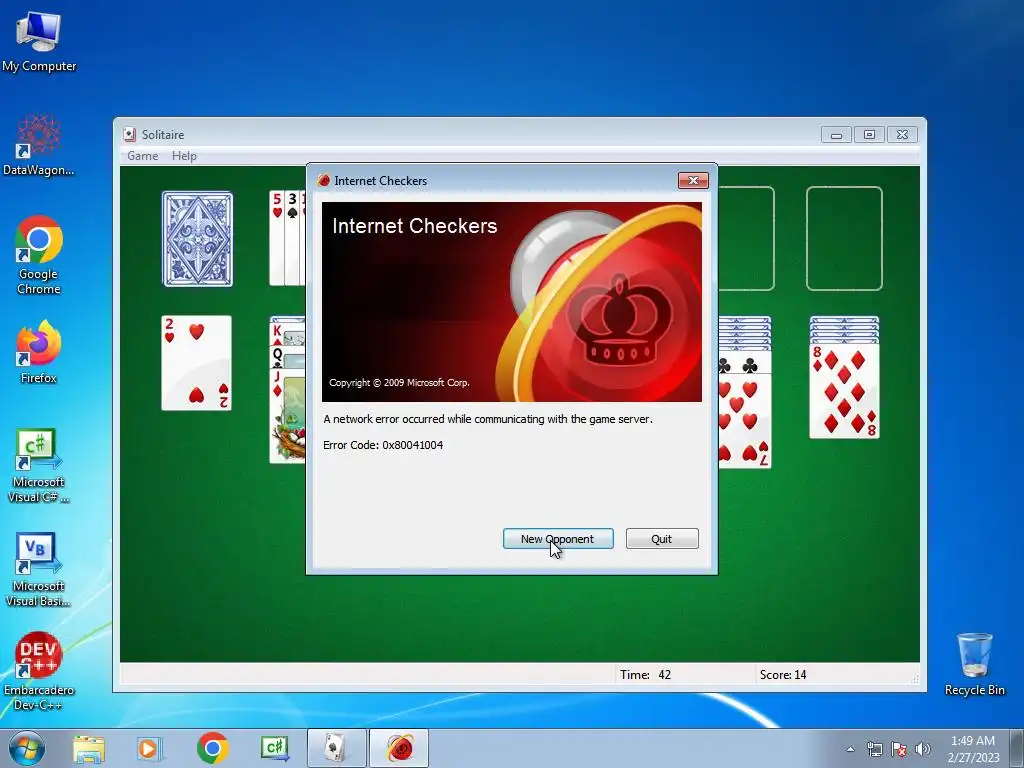1024x768 pixels.
Task: Select the 7 of hearts card
Action: click(x=744, y=421)
